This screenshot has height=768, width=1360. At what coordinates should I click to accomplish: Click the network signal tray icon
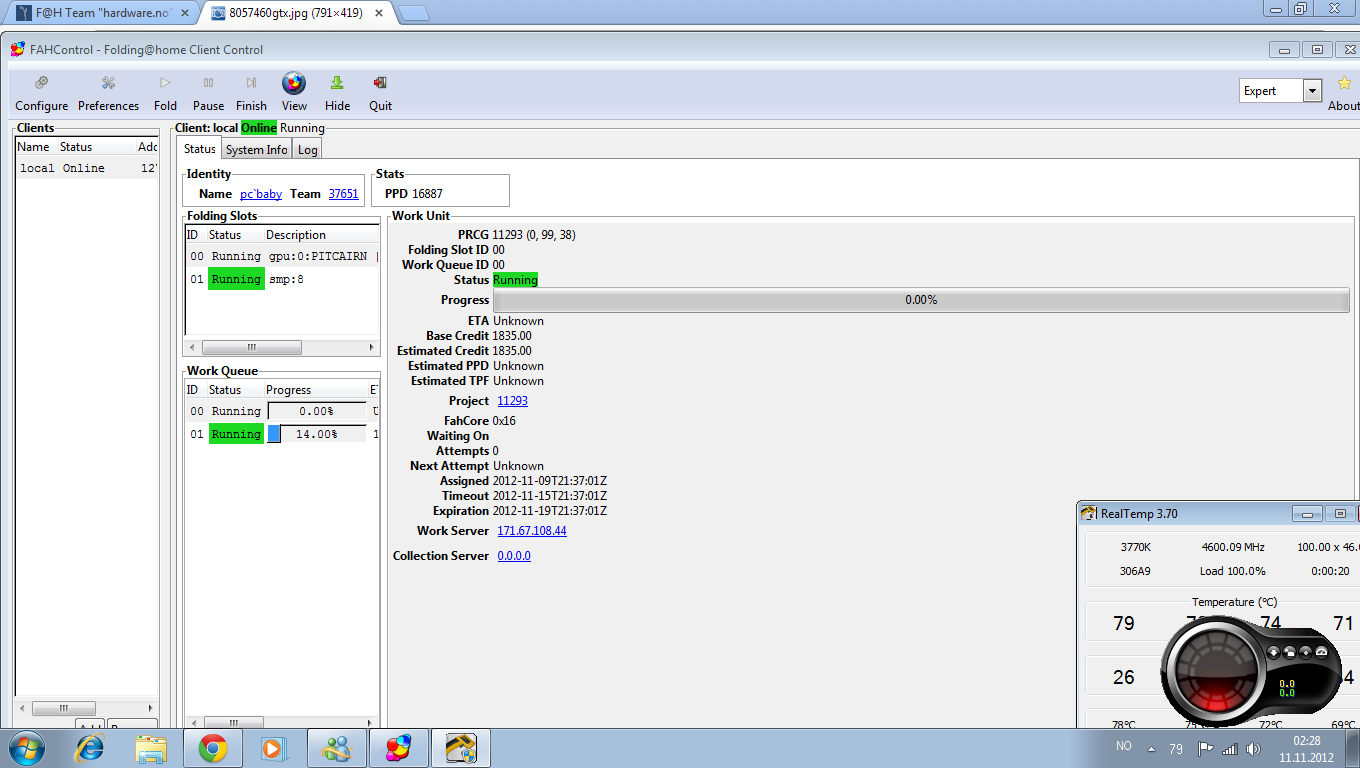(1229, 748)
